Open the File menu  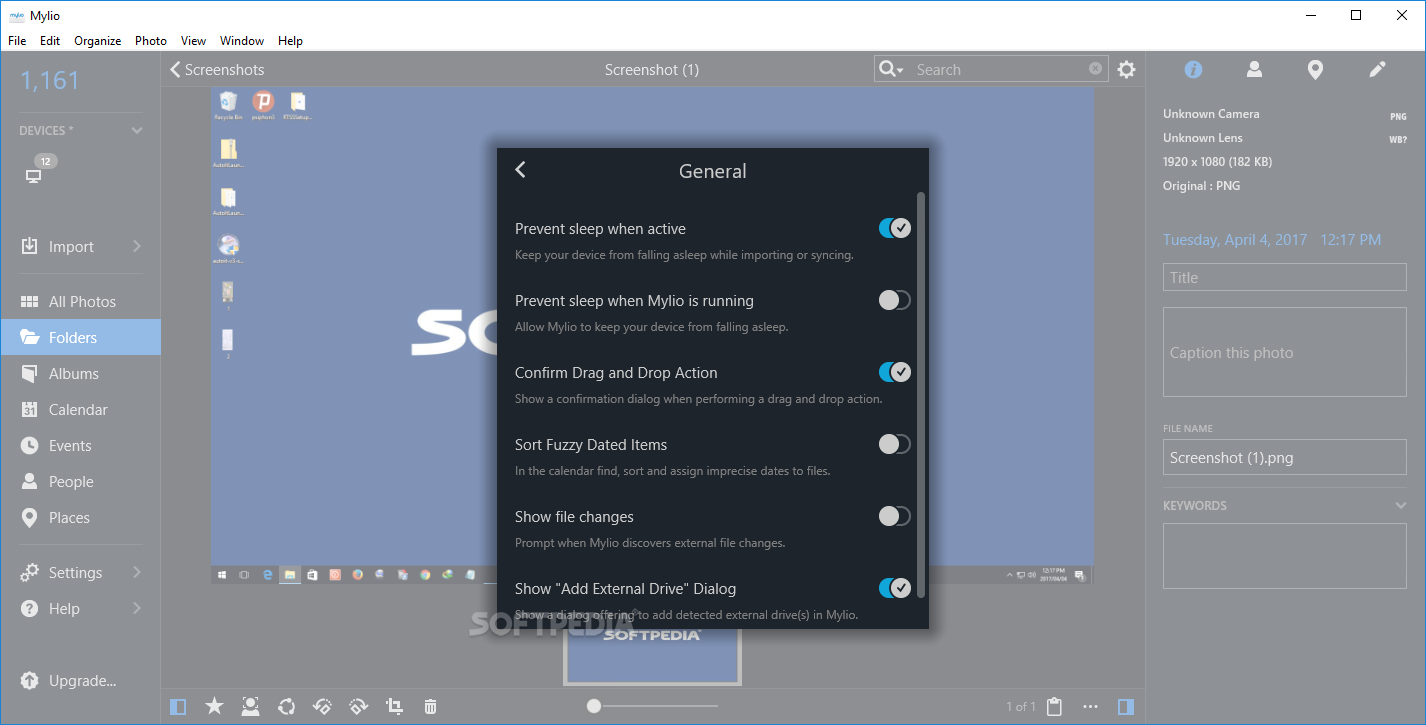(17, 41)
